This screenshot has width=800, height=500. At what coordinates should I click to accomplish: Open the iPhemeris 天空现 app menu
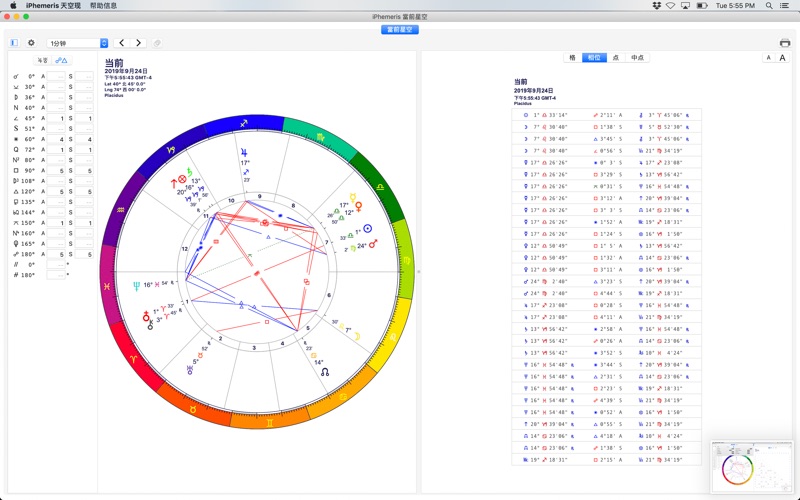[x=53, y=5]
